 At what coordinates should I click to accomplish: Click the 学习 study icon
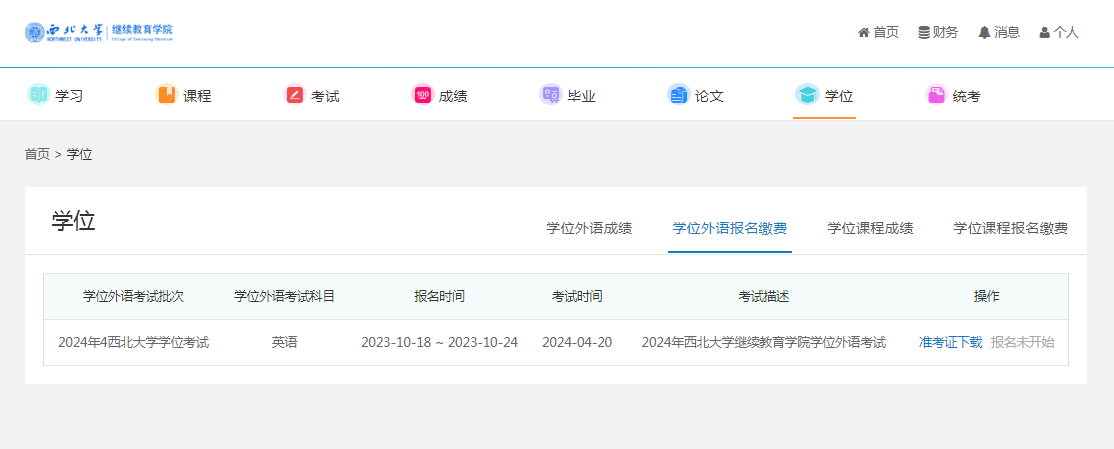[x=38, y=95]
